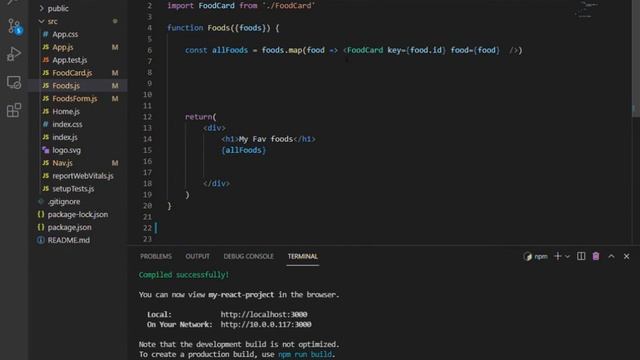Open index.js file

tap(64, 137)
